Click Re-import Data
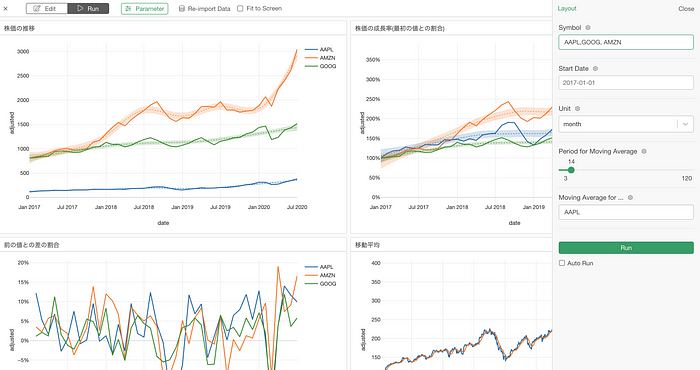 204,8
